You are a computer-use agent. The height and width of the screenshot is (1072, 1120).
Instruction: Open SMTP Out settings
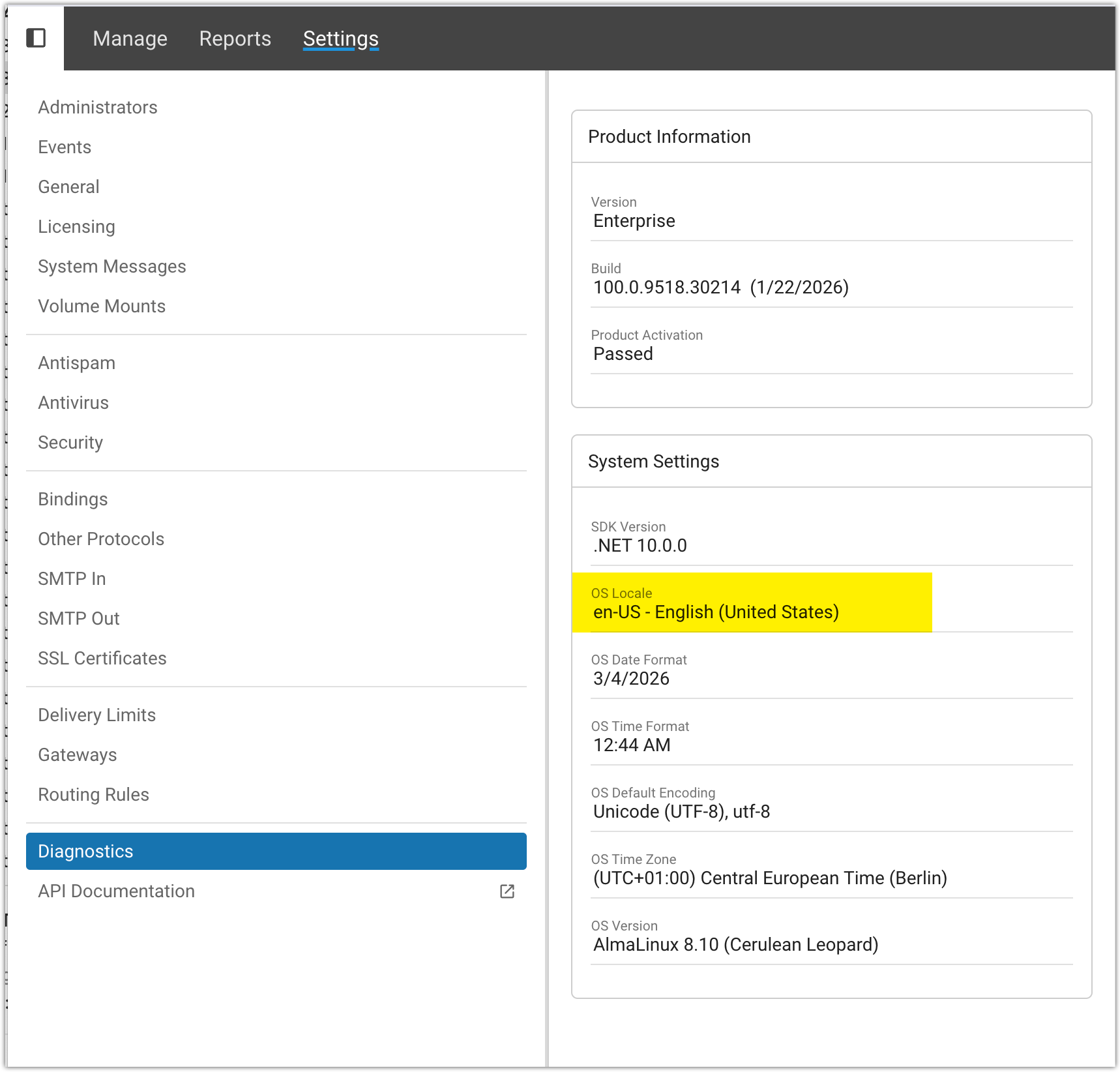tap(78, 619)
